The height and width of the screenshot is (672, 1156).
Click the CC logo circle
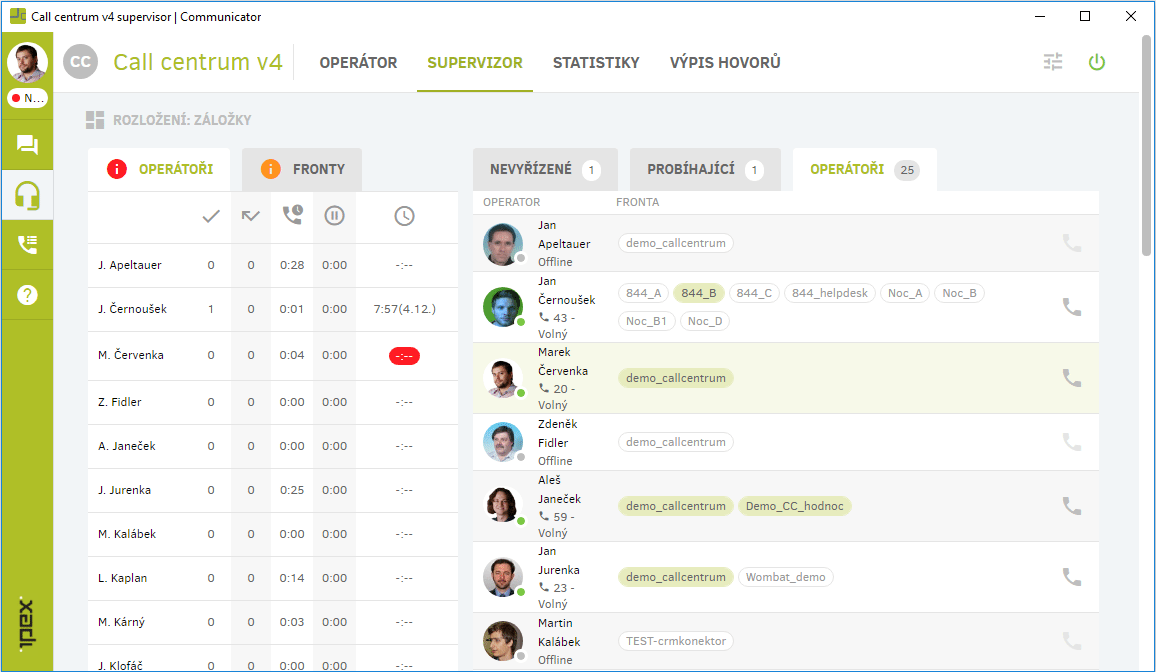click(80, 62)
